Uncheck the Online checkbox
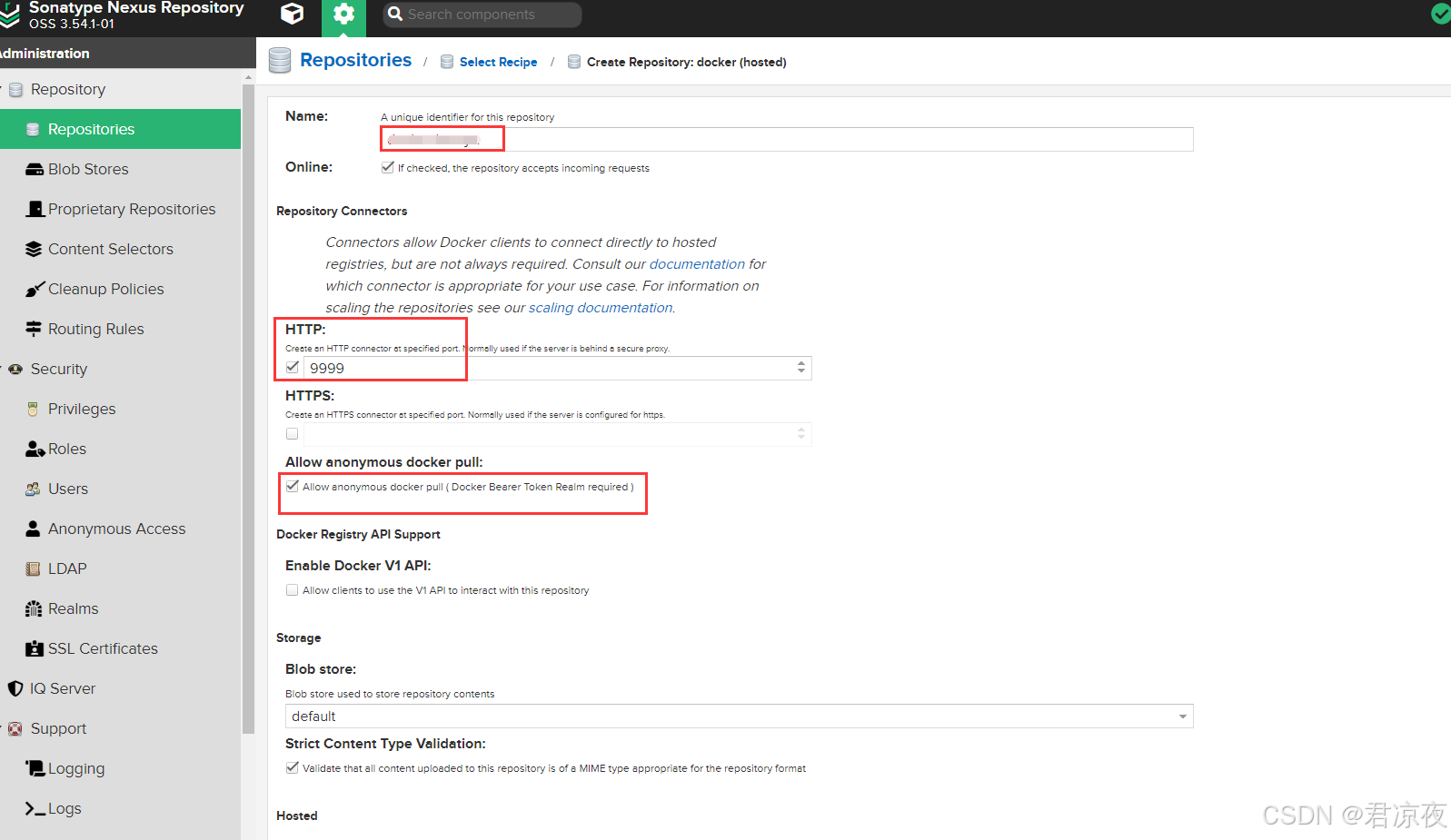The image size is (1451, 840). tap(388, 167)
